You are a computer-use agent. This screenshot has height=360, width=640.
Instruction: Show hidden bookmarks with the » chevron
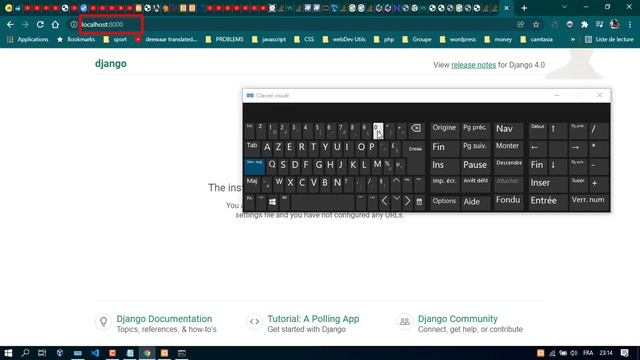point(573,39)
